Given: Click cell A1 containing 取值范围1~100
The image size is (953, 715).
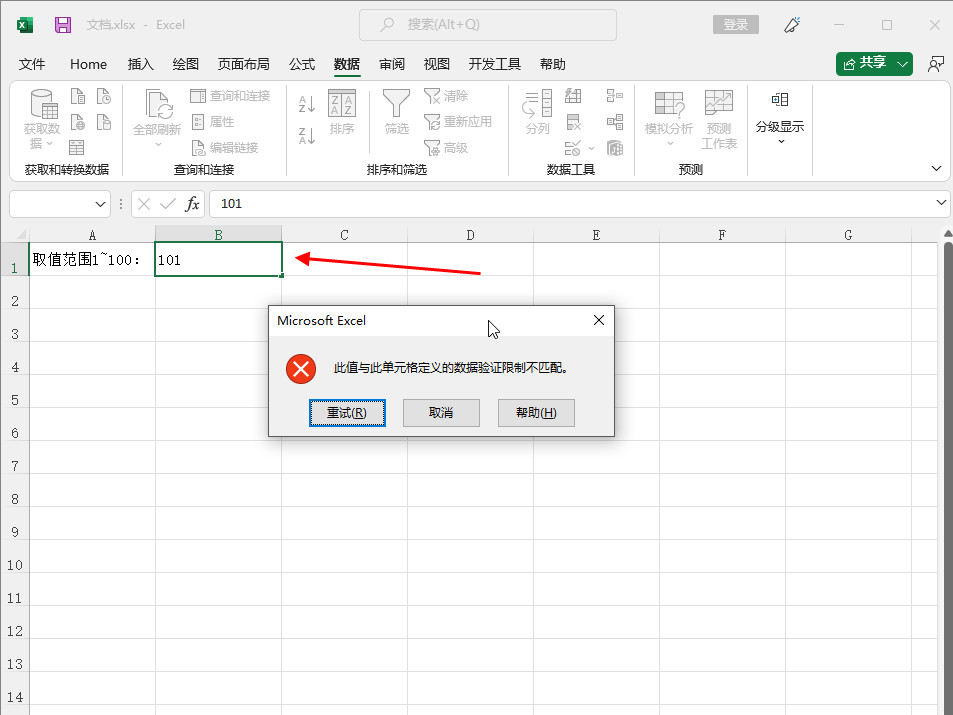Looking at the screenshot, I should coord(92,260).
